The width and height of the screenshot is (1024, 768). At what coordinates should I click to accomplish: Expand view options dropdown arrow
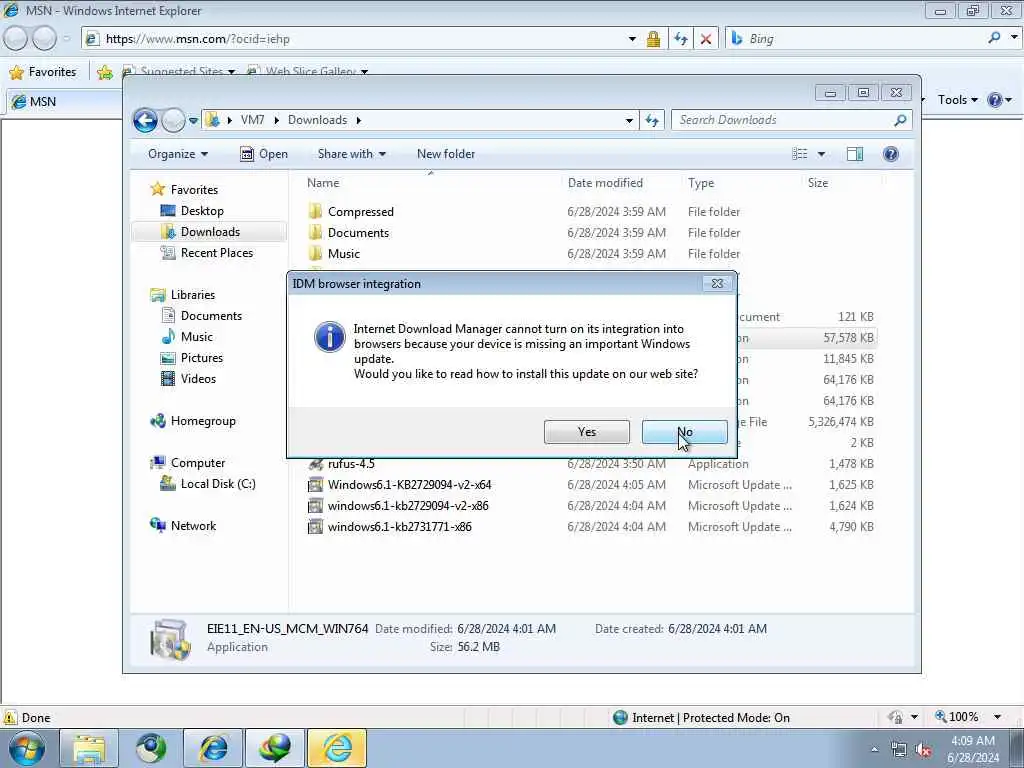(x=822, y=154)
